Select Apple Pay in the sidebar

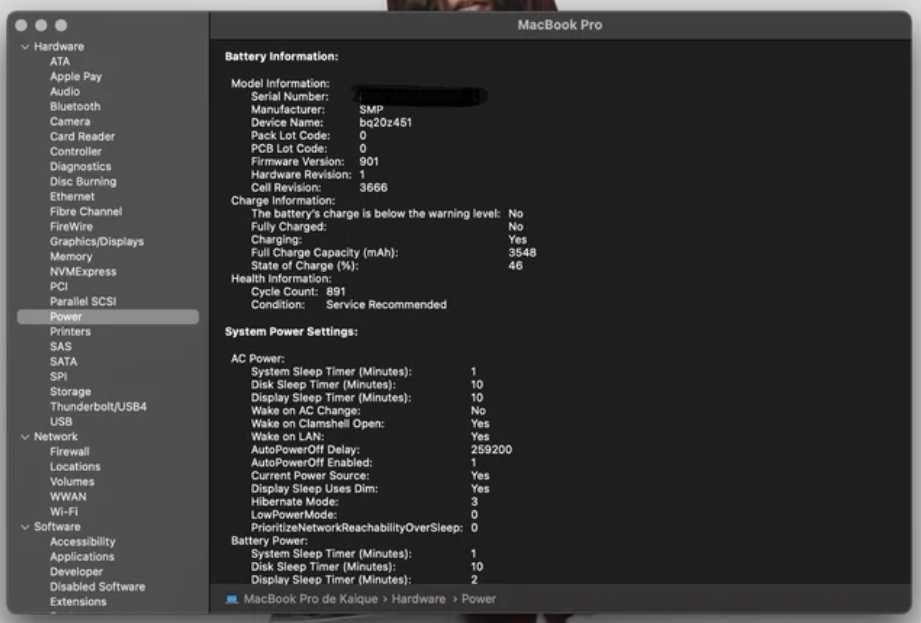pyautogui.click(x=76, y=76)
